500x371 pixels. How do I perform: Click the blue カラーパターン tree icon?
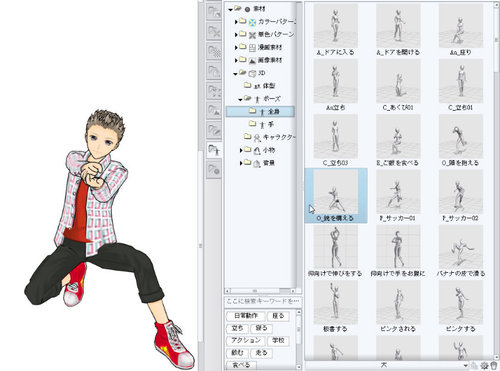click(x=253, y=22)
